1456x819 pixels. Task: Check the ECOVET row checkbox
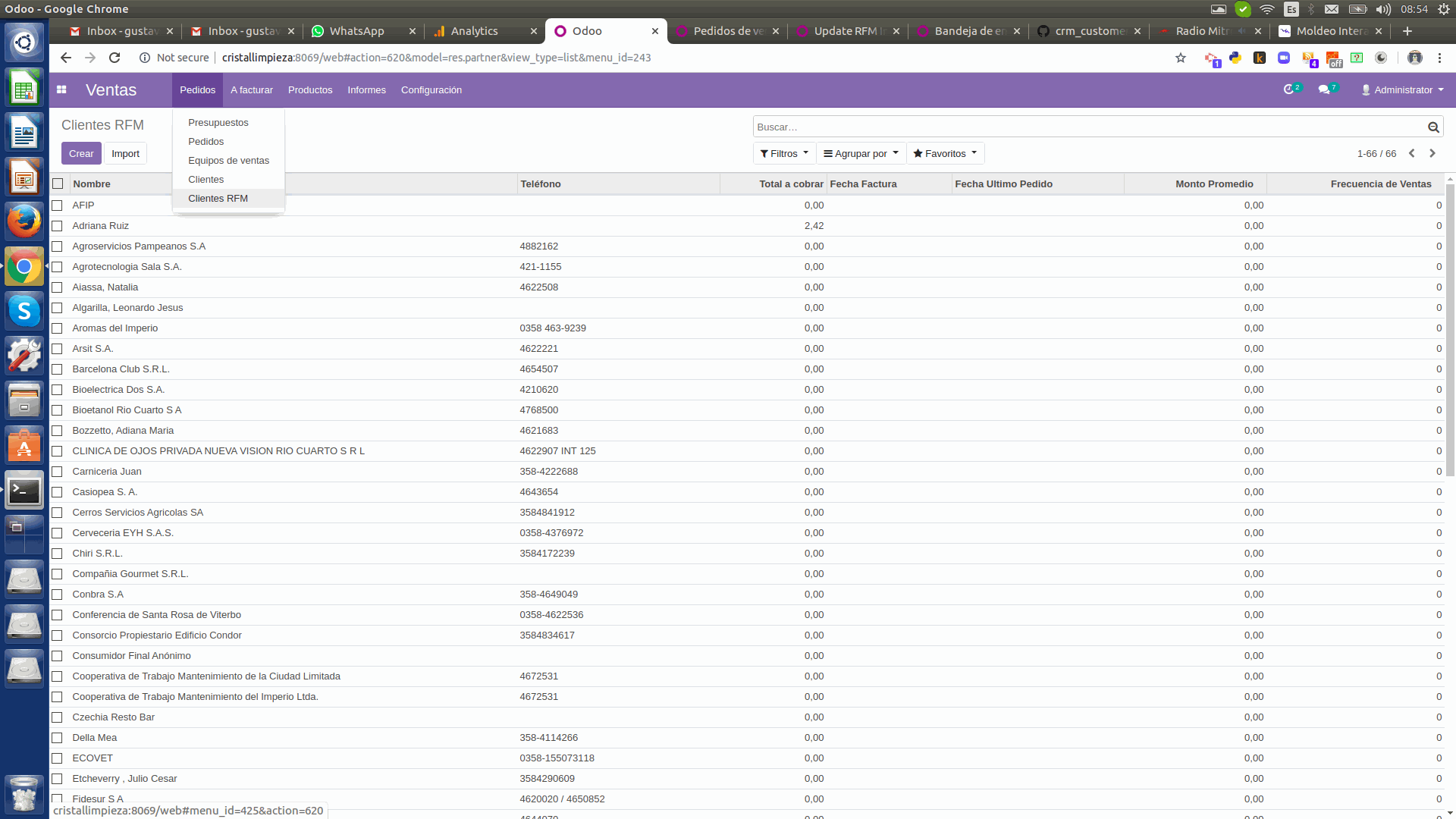(58, 758)
